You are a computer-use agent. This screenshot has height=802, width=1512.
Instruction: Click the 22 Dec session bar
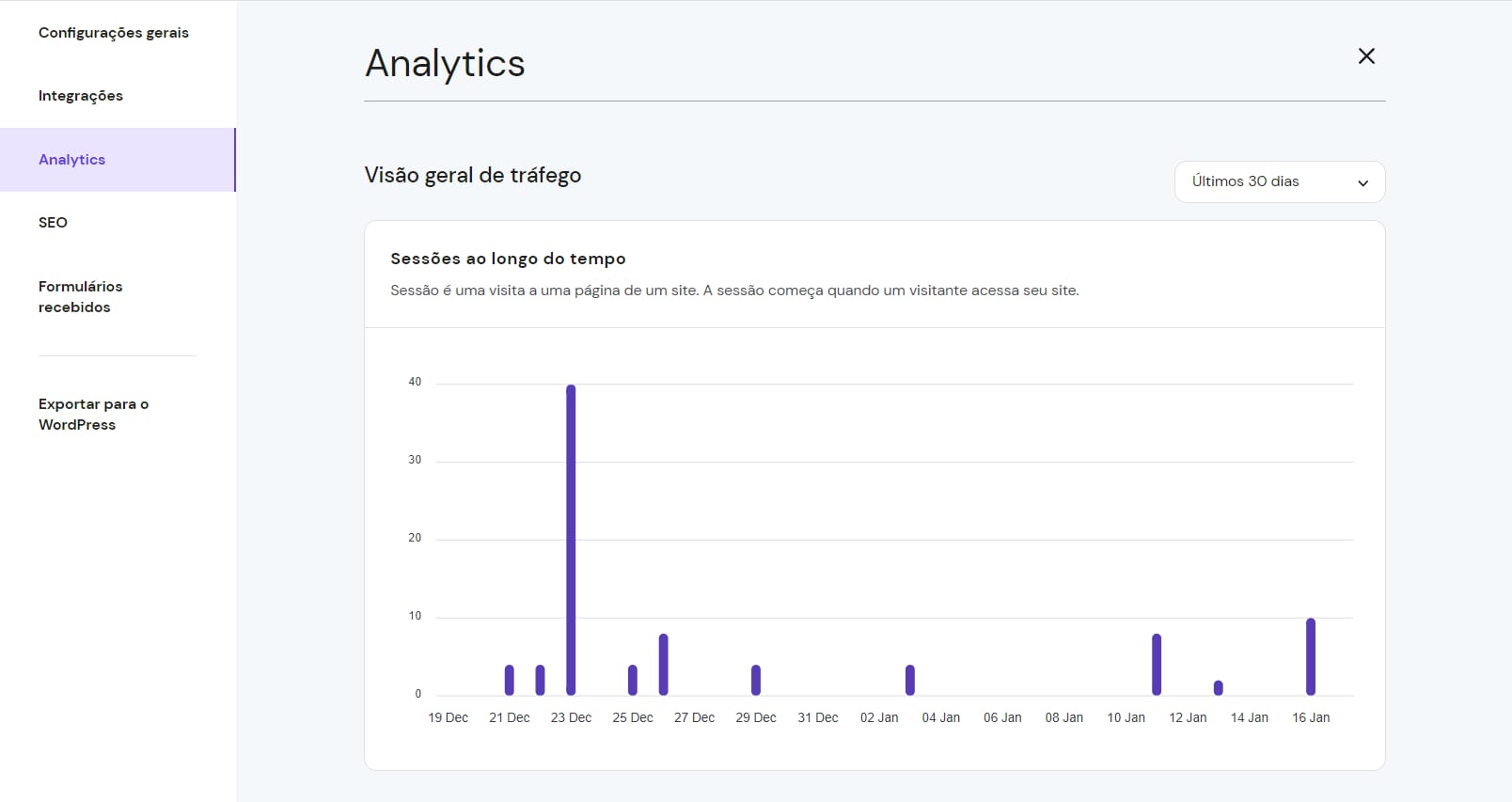[x=540, y=680]
